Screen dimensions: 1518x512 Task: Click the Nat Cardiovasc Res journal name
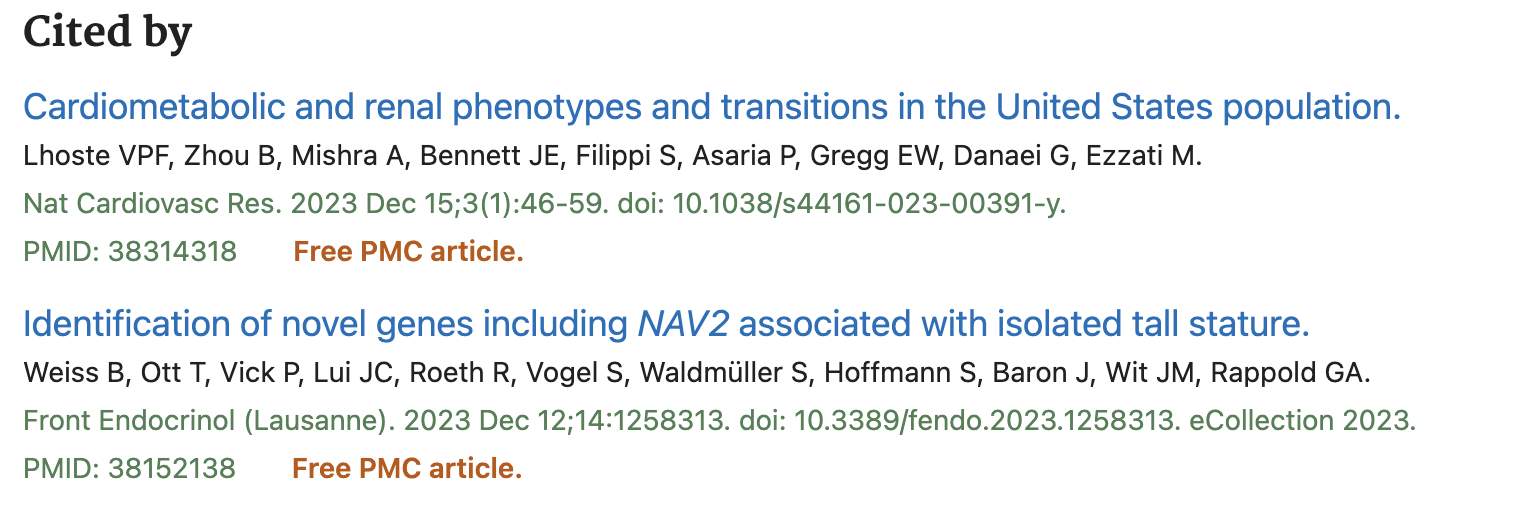click(x=151, y=204)
